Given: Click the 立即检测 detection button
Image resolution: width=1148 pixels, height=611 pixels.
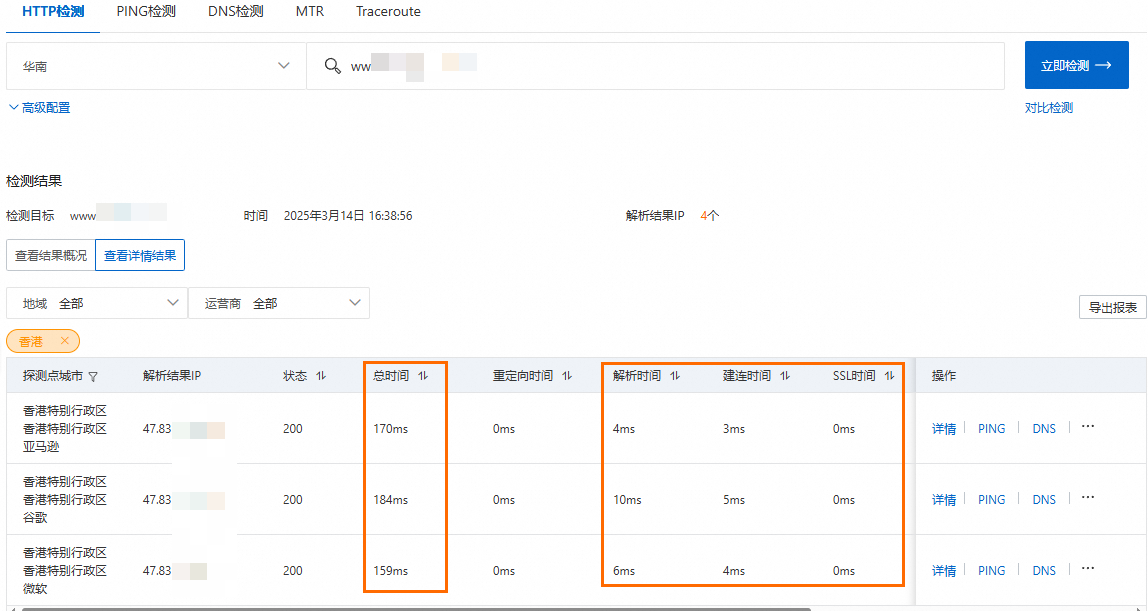Looking at the screenshot, I should [x=1076, y=64].
